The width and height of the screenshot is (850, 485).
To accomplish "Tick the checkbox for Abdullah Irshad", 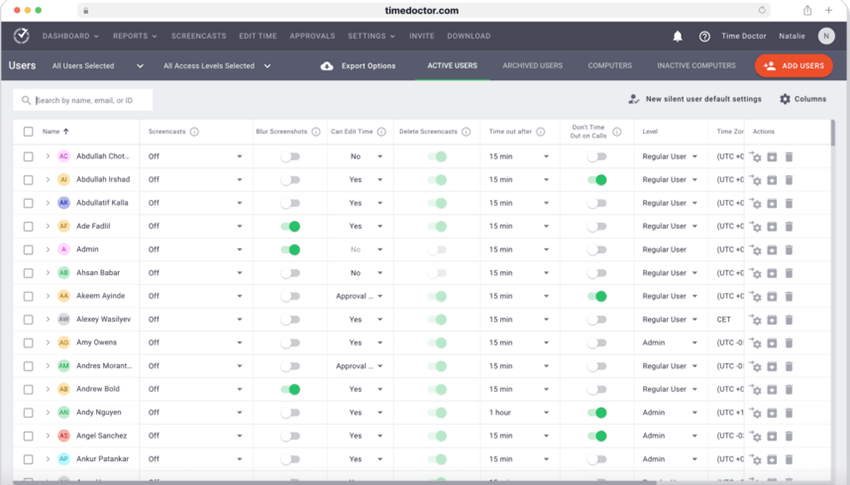I will pos(28,180).
